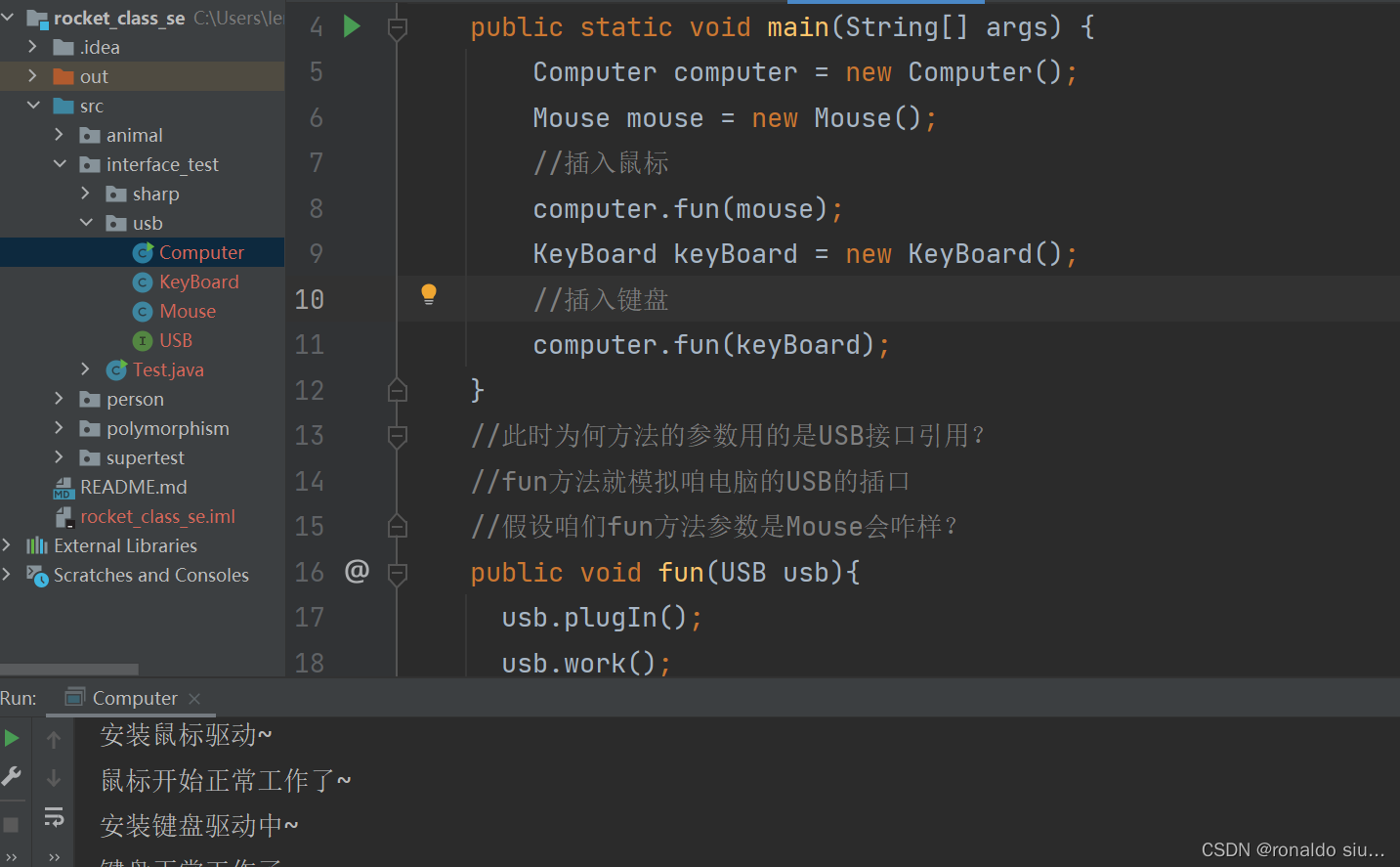The width and height of the screenshot is (1400, 867).
Task: Expand the polymorphism package
Action: (59, 427)
